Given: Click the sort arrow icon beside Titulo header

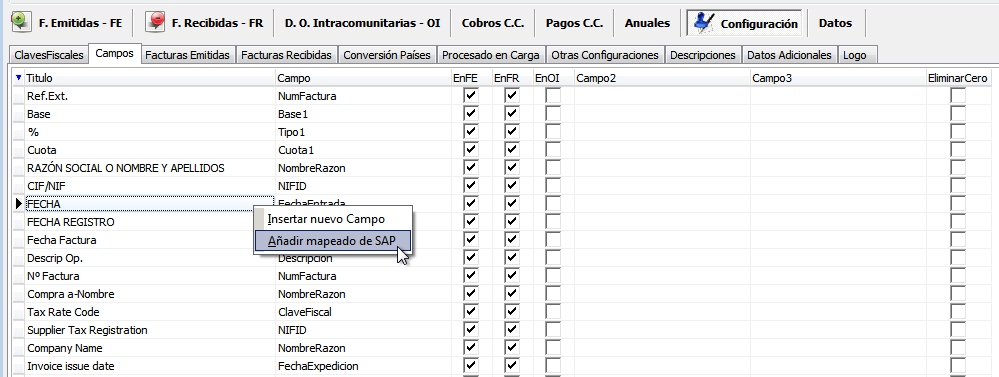Looking at the screenshot, I should [18, 78].
